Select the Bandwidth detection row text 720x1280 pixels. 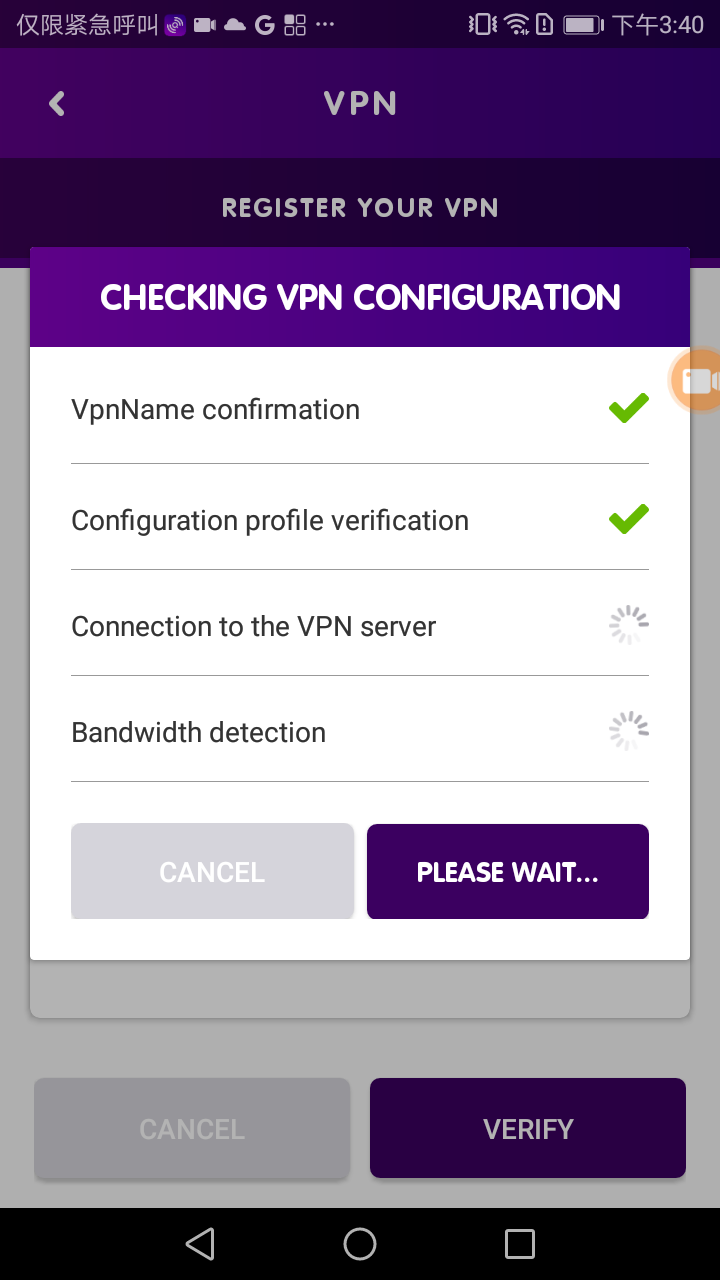(x=199, y=732)
